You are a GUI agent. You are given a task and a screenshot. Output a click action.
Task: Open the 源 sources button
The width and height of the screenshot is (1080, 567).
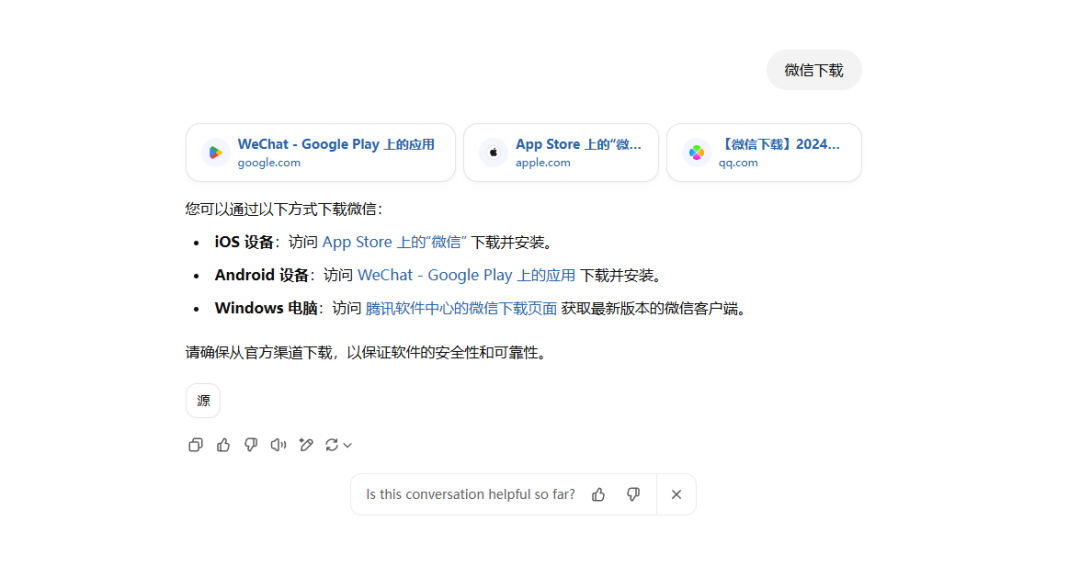(203, 400)
